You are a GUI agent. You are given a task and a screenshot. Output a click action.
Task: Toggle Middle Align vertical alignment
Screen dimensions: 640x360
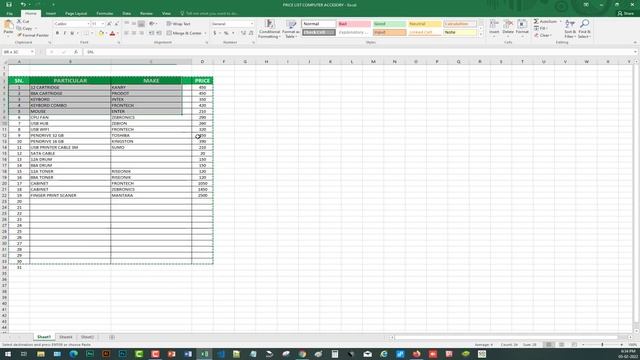(x=134, y=24)
